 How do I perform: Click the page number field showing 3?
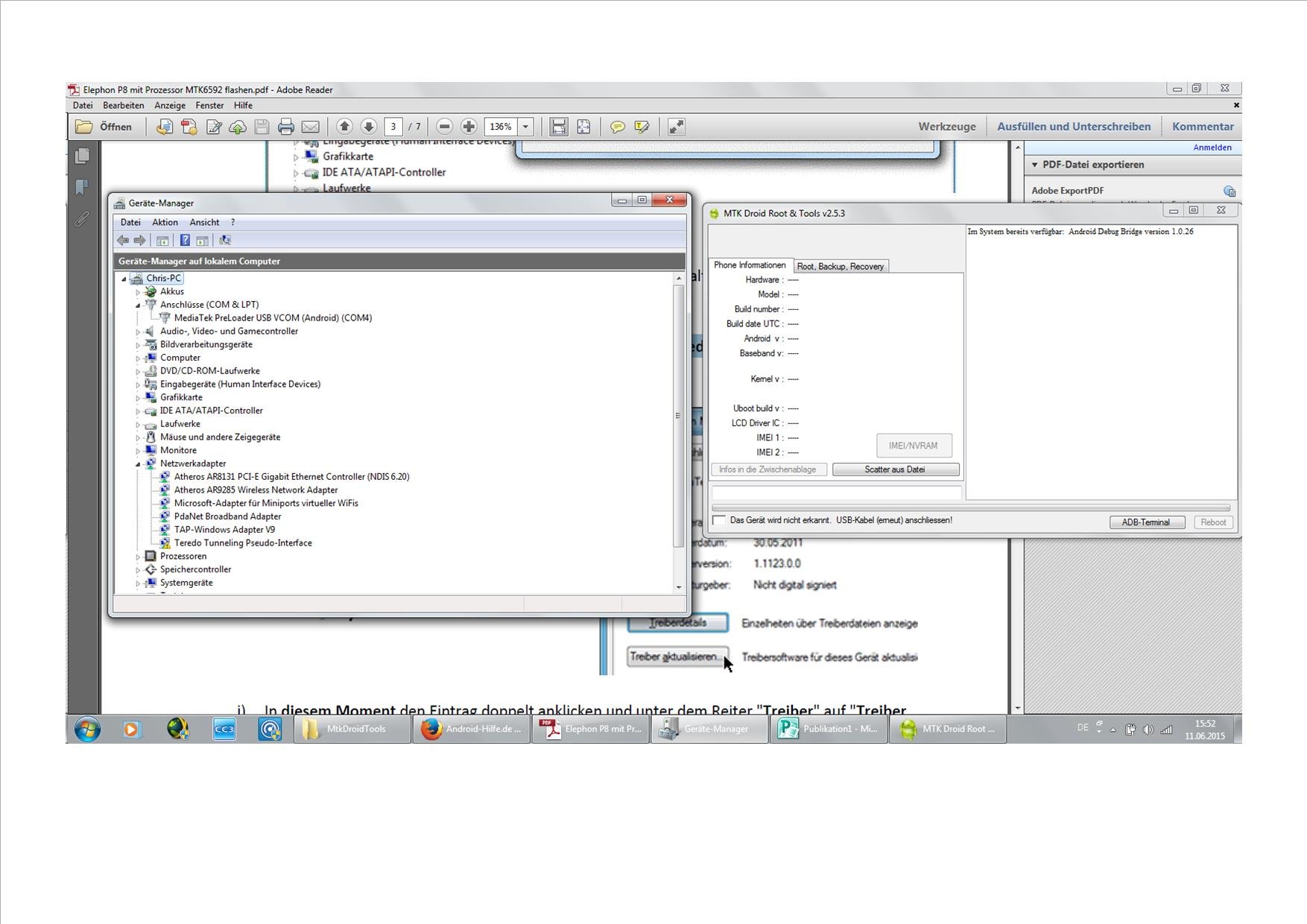393,127
